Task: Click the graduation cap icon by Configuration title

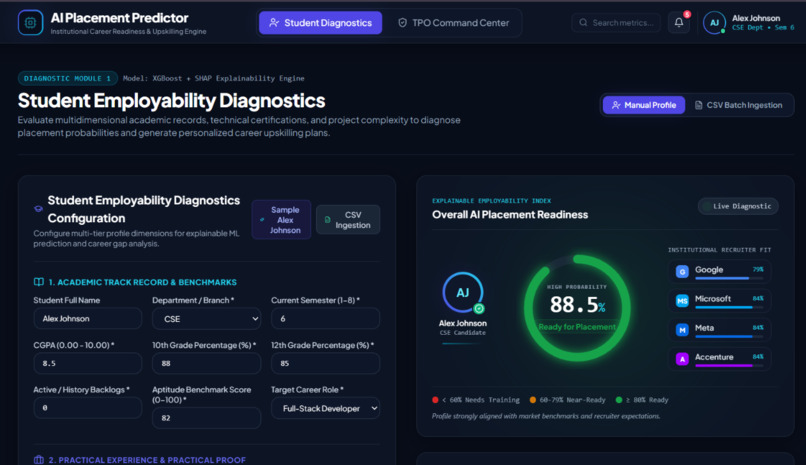Action: point(38,209)
